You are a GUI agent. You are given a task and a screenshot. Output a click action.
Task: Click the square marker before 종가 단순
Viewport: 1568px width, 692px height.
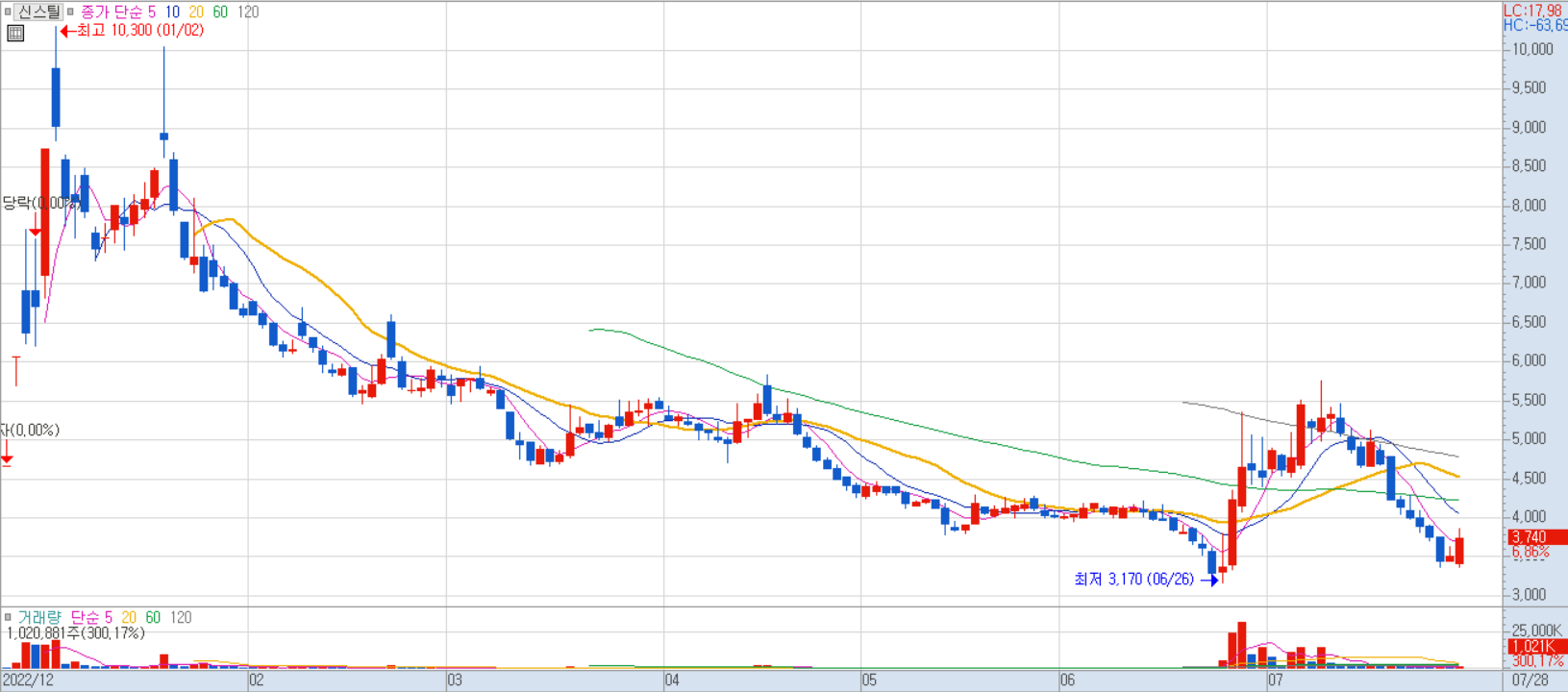pos(70,12)
